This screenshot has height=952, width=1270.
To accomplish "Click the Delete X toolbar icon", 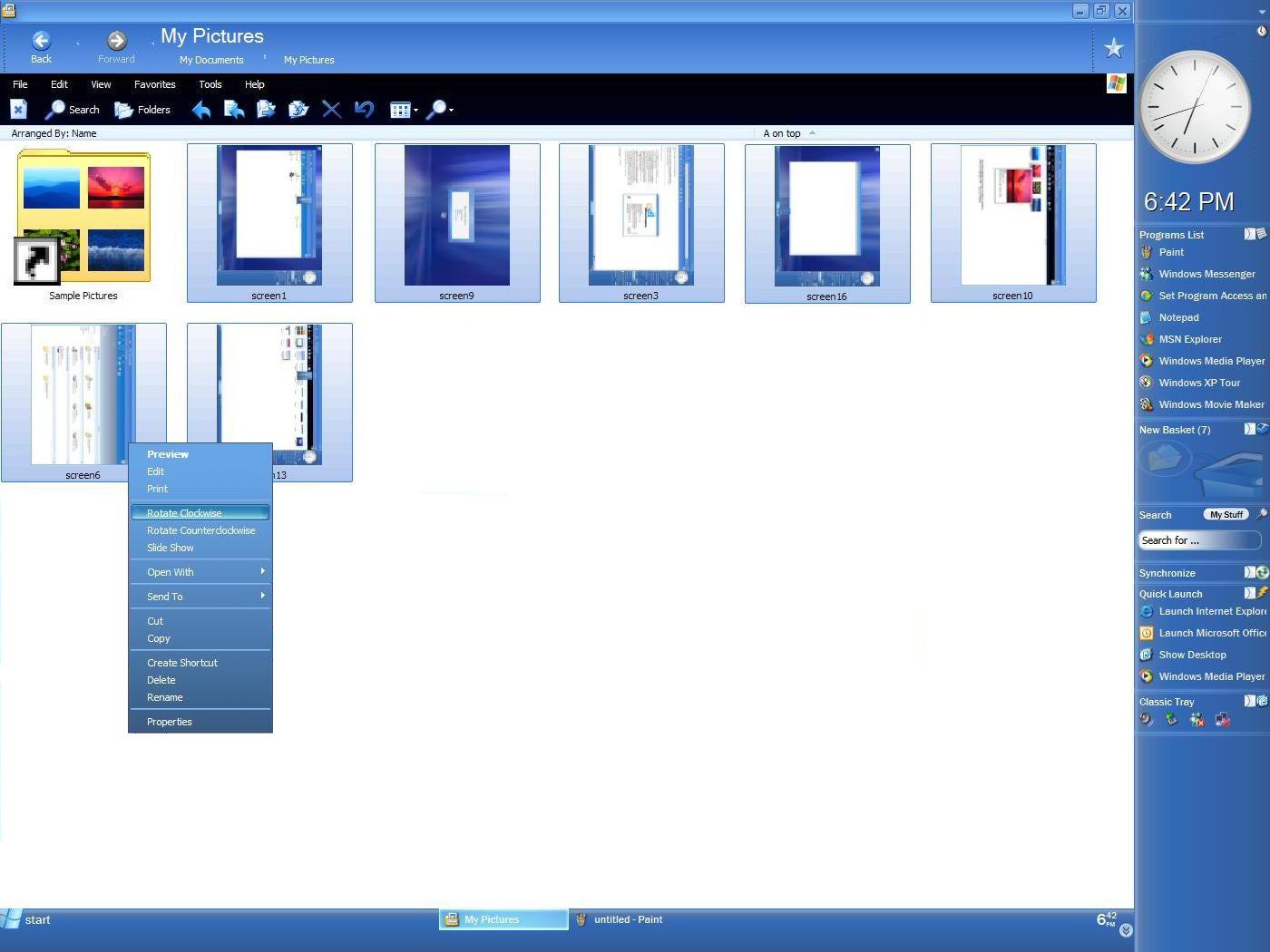I will click(331, 110).
